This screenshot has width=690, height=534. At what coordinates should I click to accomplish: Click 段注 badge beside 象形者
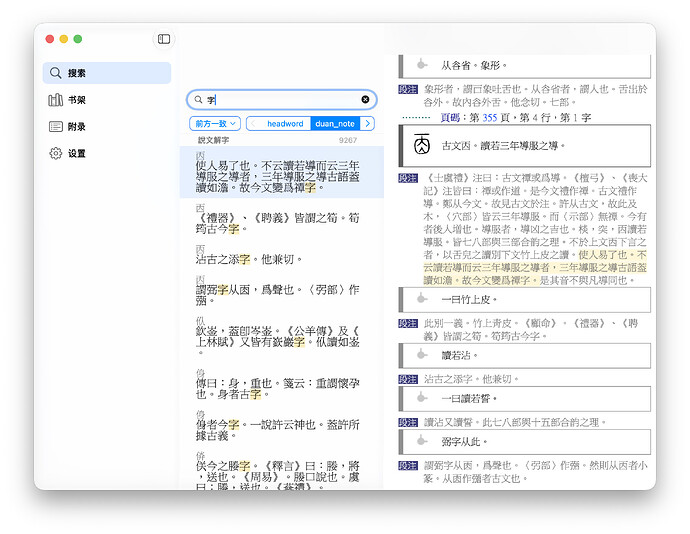point(407,89)
